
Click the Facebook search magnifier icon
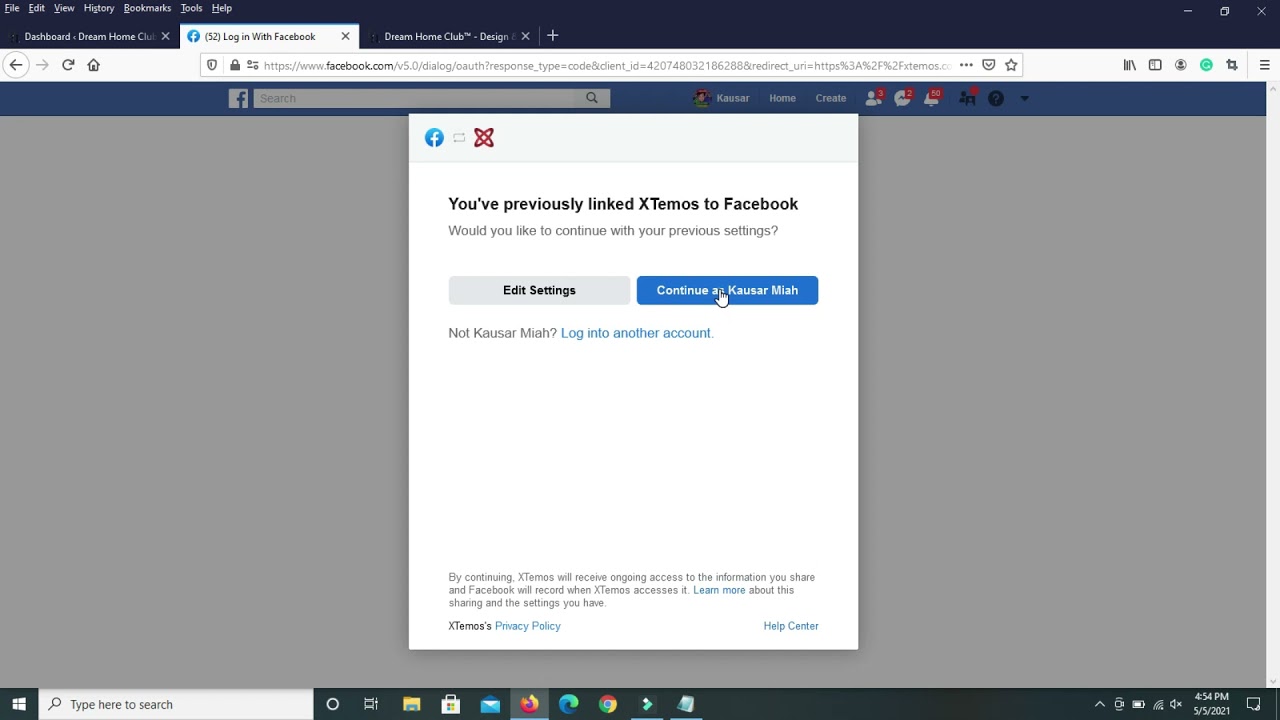pyautogui.click(x=592, y=98)
